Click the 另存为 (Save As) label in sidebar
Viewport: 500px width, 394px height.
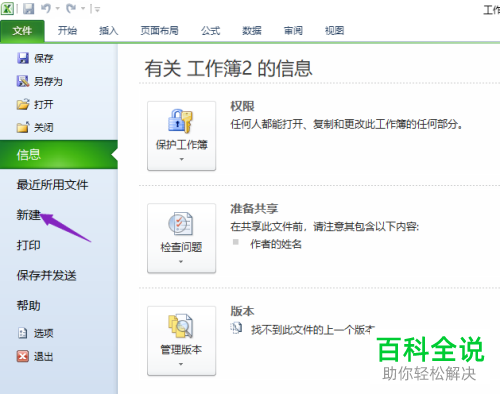(48, 82)
